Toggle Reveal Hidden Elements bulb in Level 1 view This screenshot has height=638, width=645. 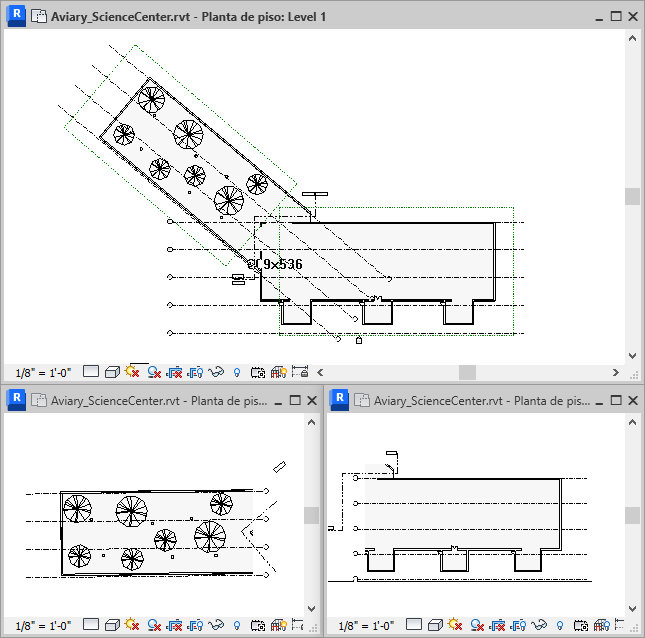(237, 373)
